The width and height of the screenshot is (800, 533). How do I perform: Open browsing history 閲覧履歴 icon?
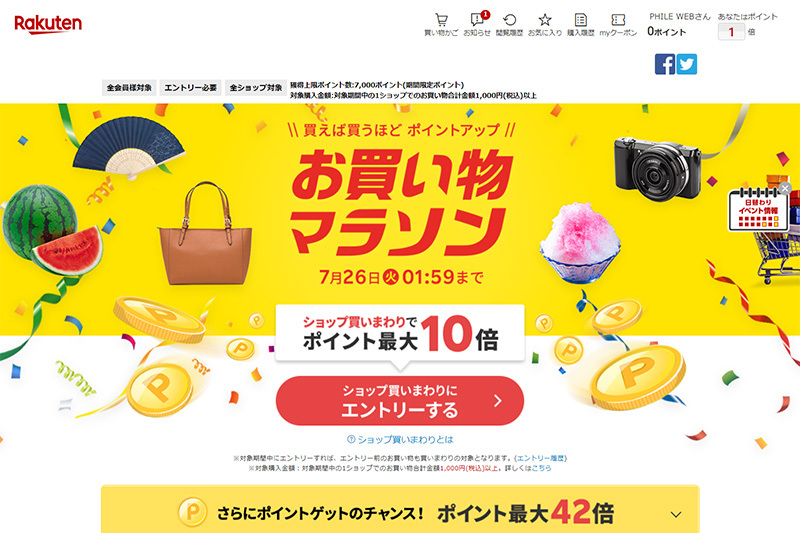point(509,24)
